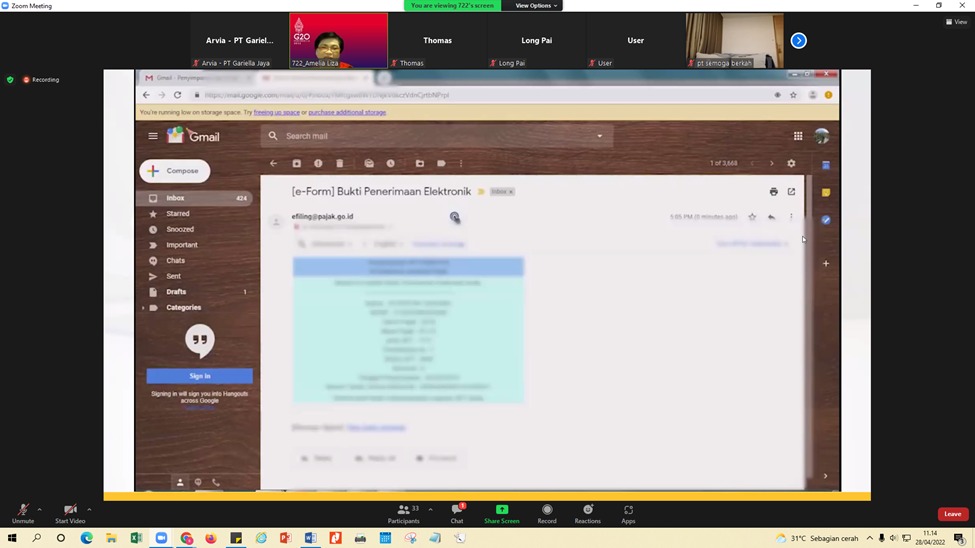Open the Zoom Apps panel
Viewport: 975px width, 548px height.
[x=628, y=513]
